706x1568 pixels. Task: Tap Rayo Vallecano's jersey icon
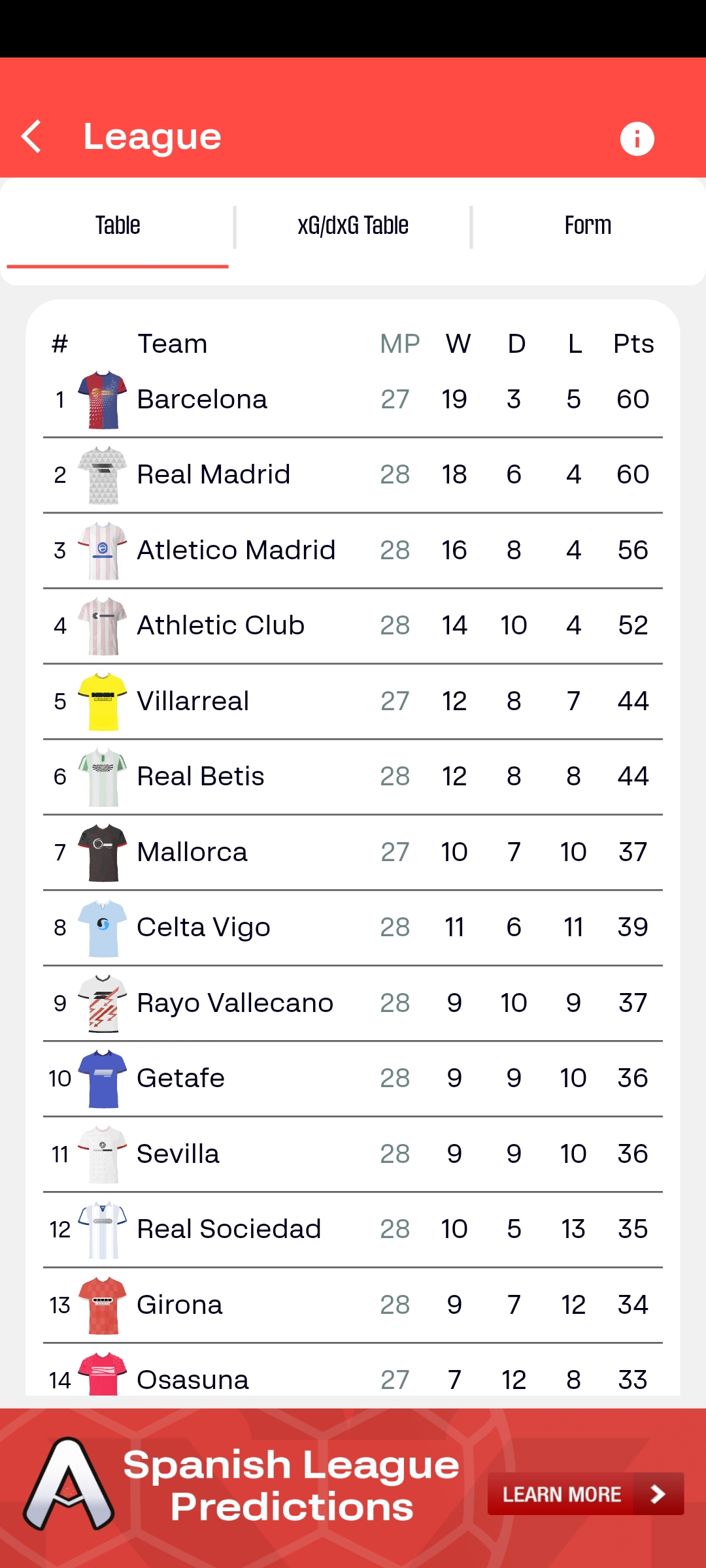tap(103, 1004)
